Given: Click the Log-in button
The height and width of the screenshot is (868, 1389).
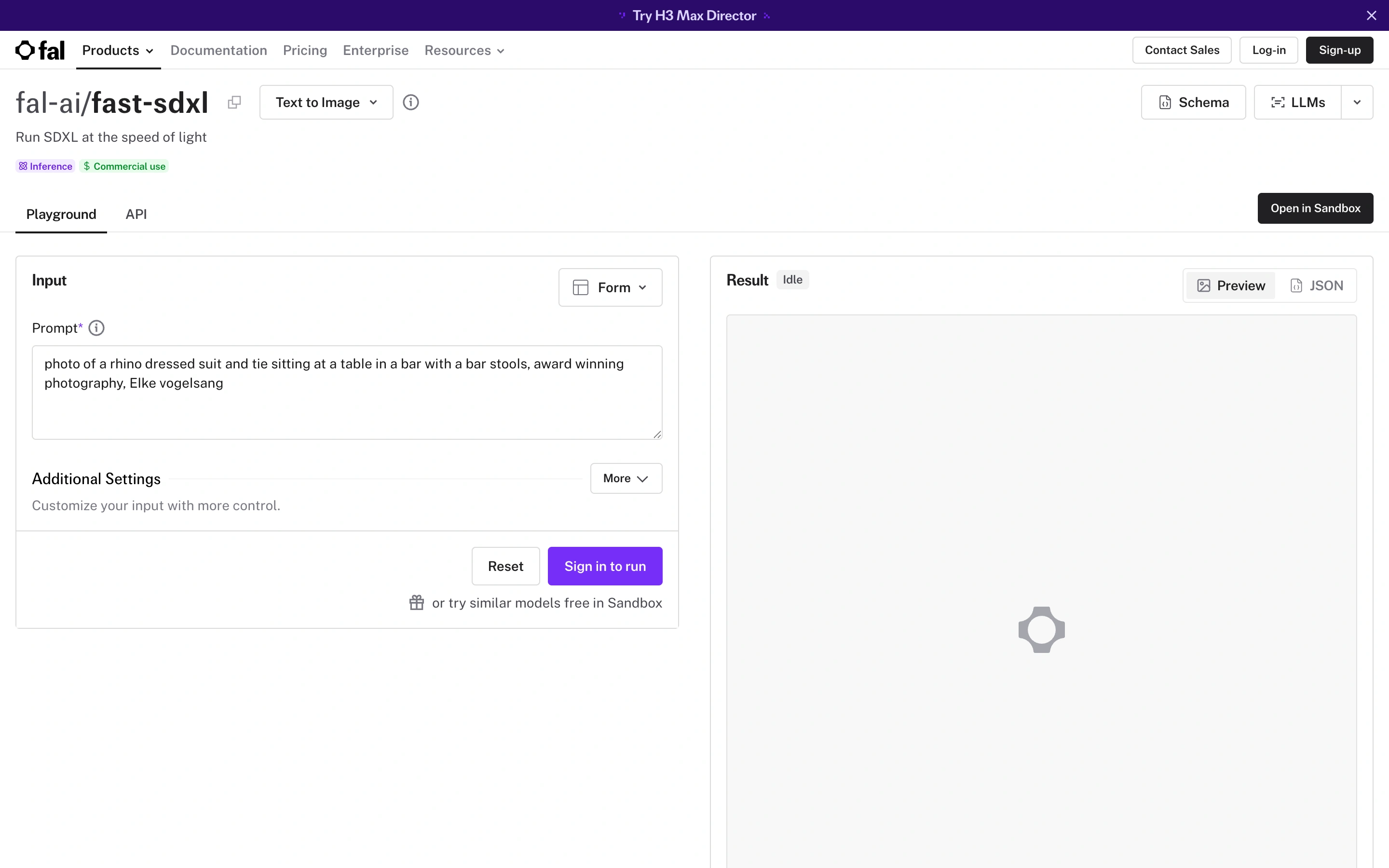Looking at the screenshot, I should click(x=1268, y=50).
